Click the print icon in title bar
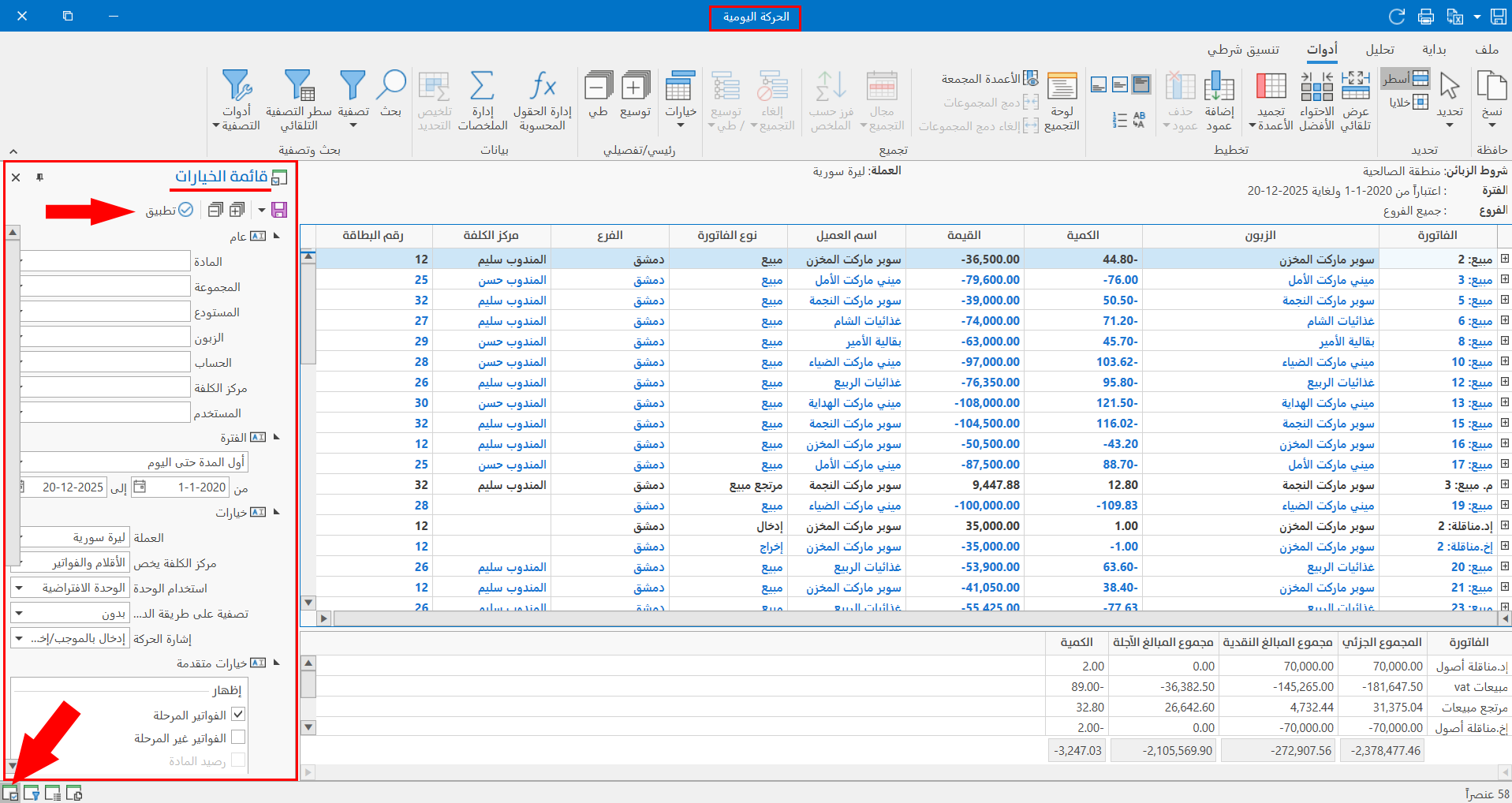Viewport: 1512px width, 803px height. (x=1426, y=17)
